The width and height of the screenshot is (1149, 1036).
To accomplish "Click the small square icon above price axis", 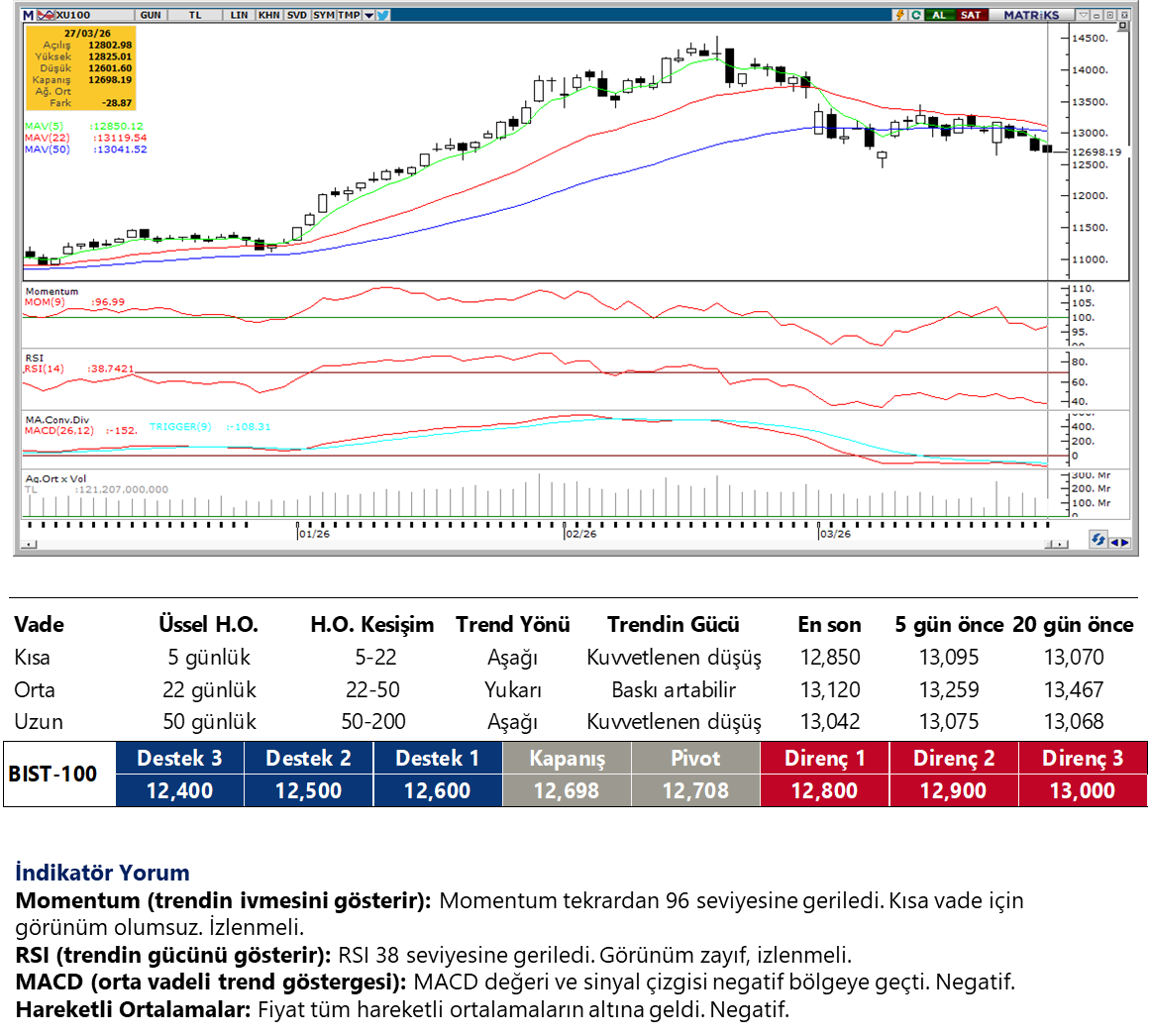I will point(1123,27).
